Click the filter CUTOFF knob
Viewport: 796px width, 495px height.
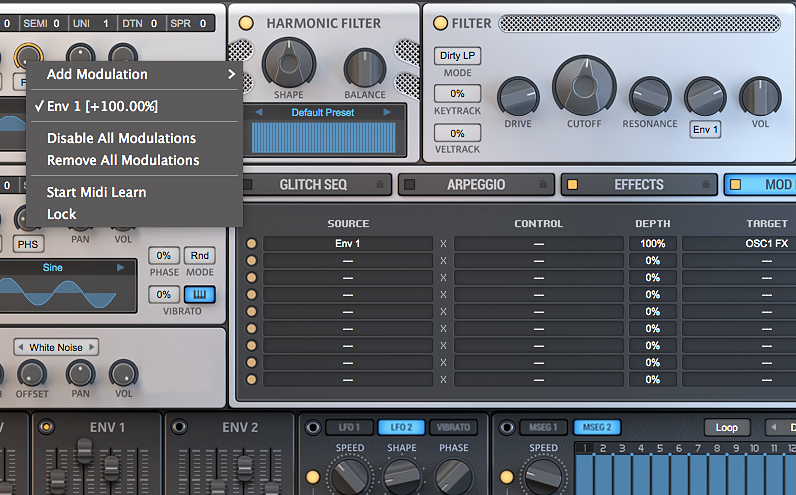584,86
